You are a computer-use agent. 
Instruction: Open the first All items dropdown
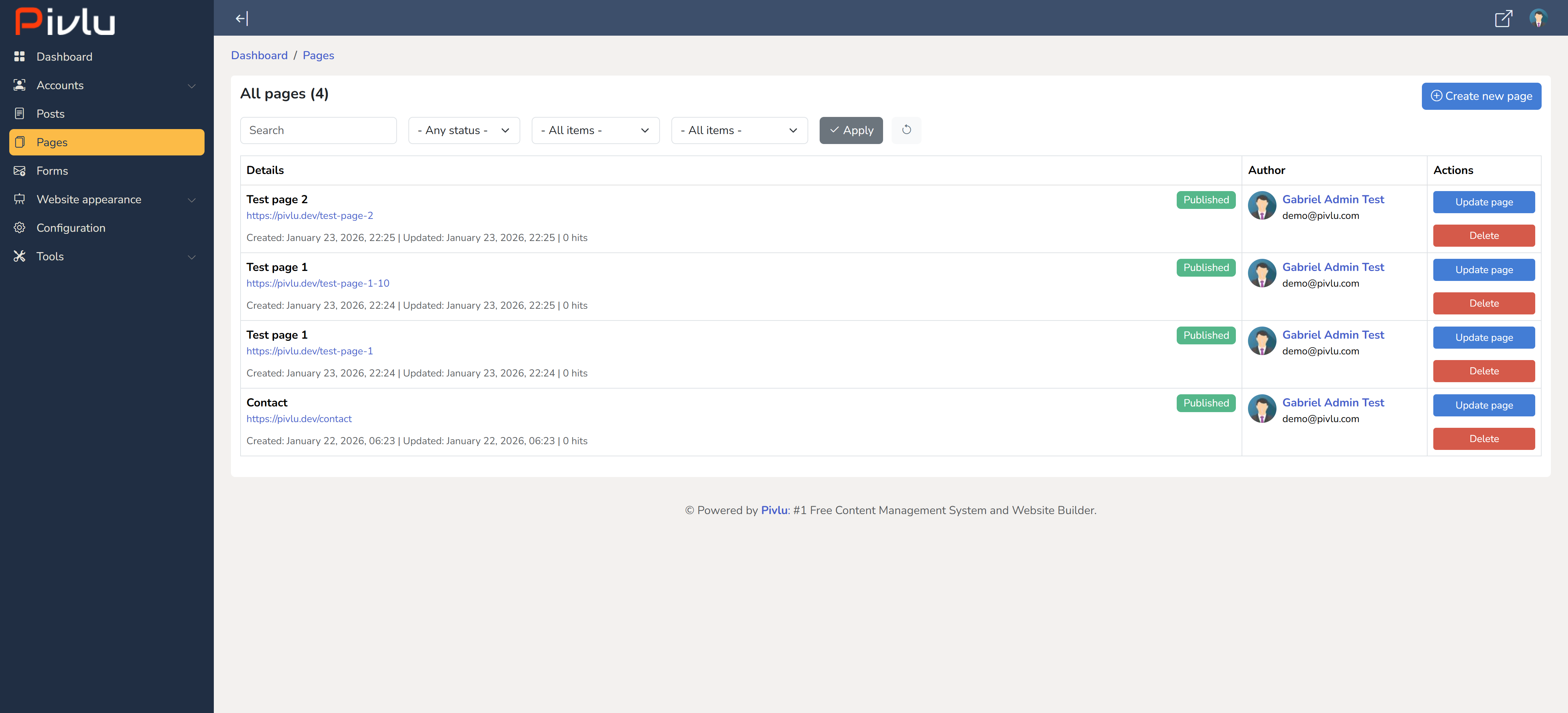[595, 130]
